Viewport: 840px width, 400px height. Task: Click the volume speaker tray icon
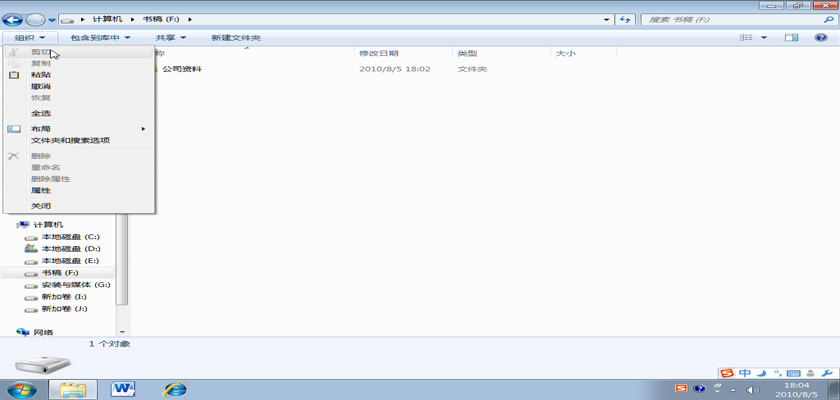coord(754,389)
